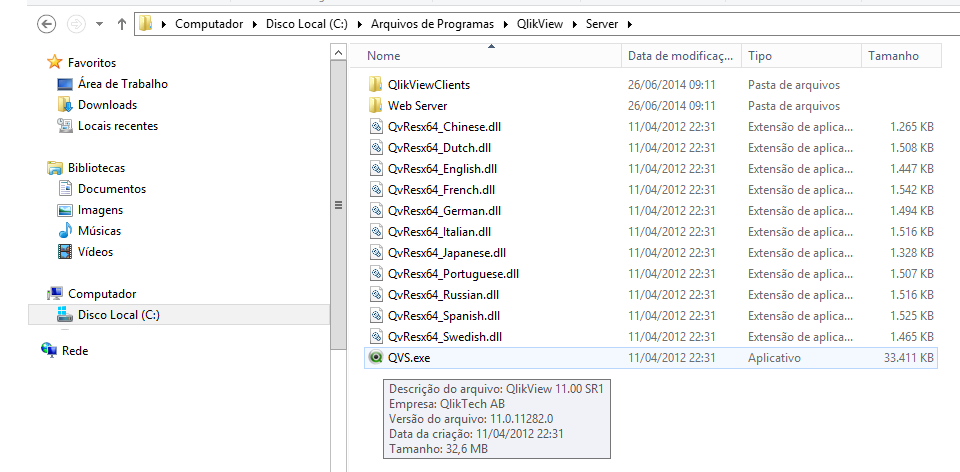Select Disco Local (C:) in address path

pos(307,24)
